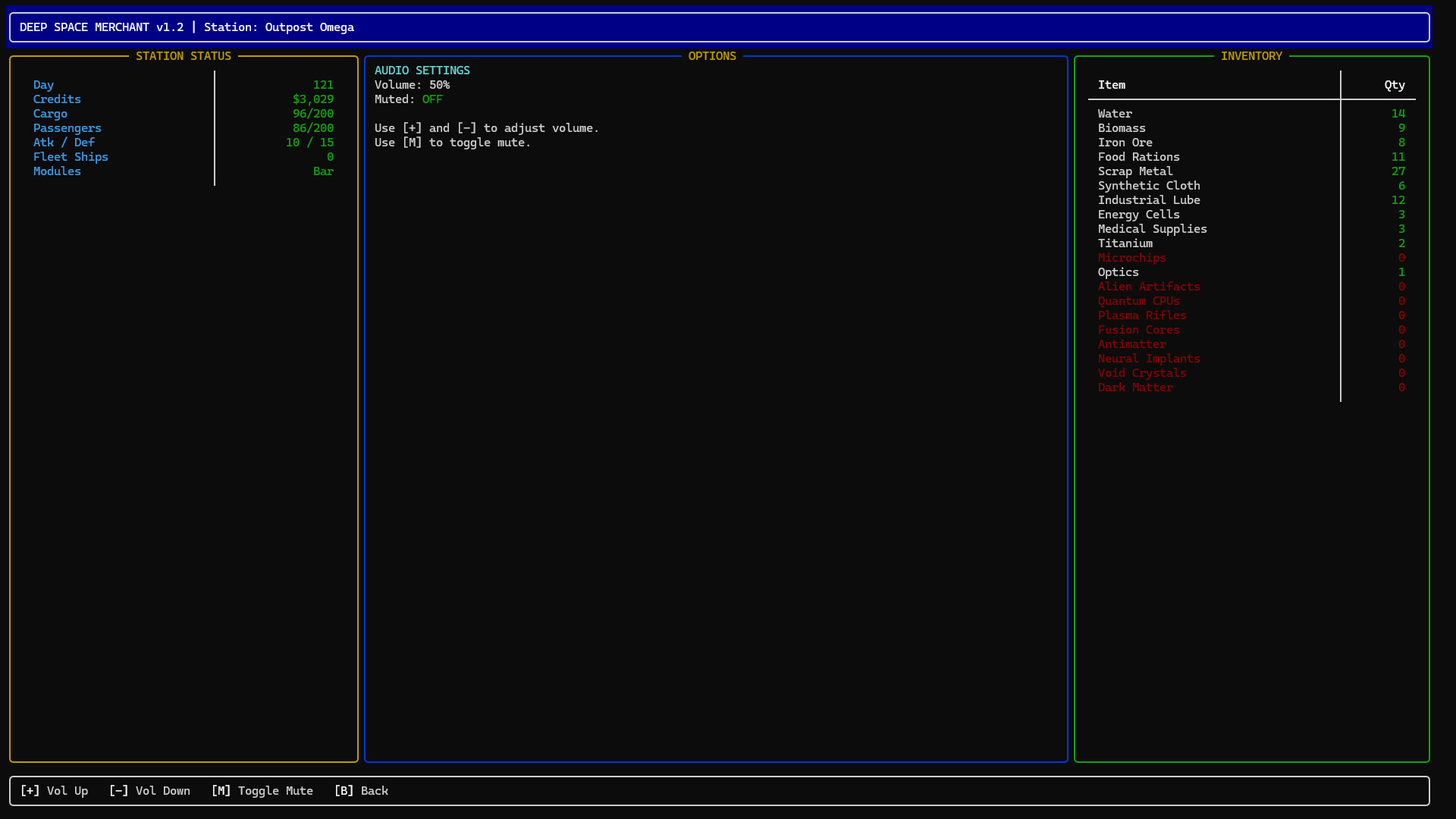Select the Water inventory entry
Image resolution: width=1456 pixels, height=819 pixels.
pos(1115,113)
